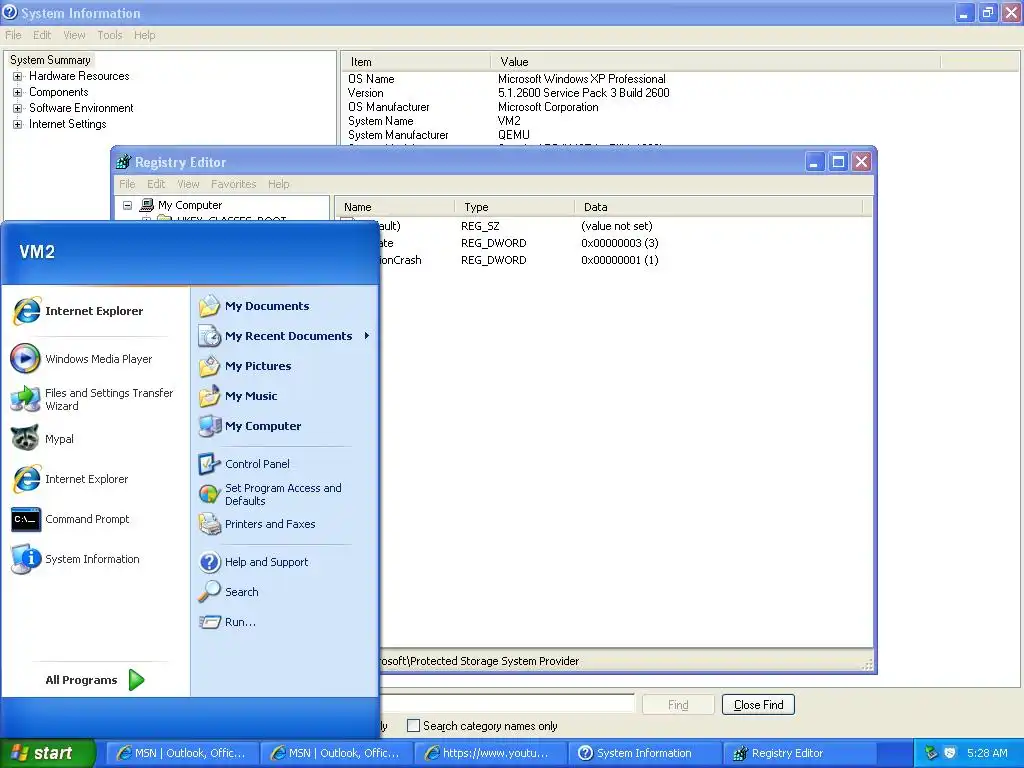Select My Computer node in Registry Editor tree

[x=189, y=205]
